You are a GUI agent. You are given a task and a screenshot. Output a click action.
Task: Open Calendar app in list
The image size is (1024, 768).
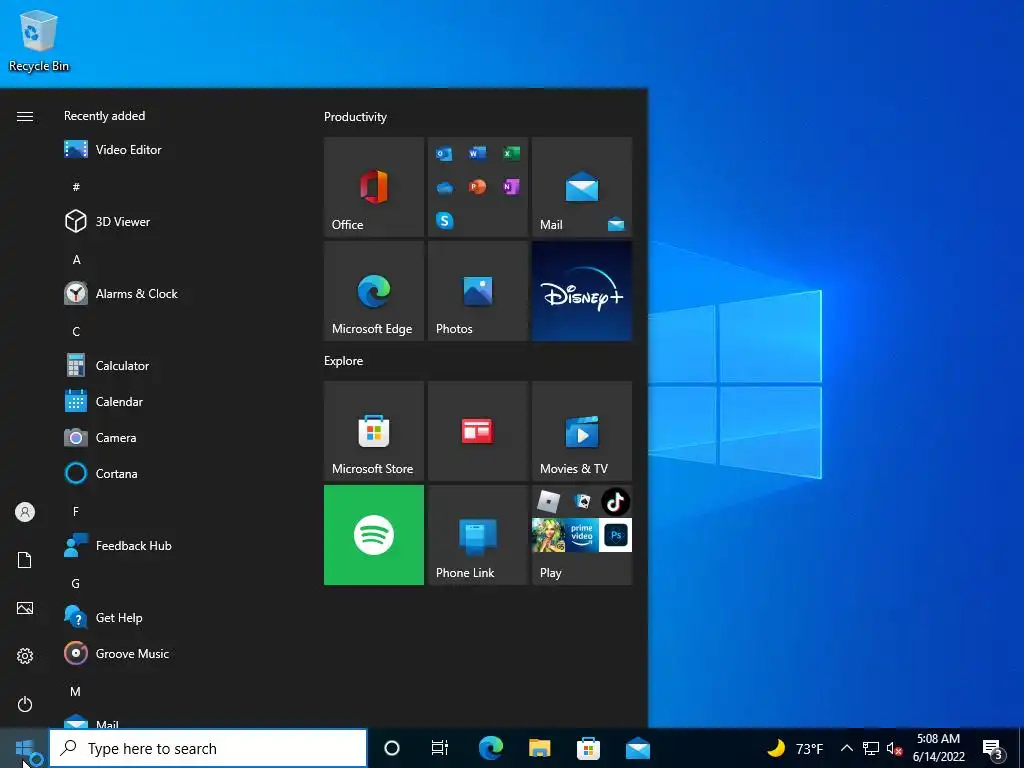103,402
